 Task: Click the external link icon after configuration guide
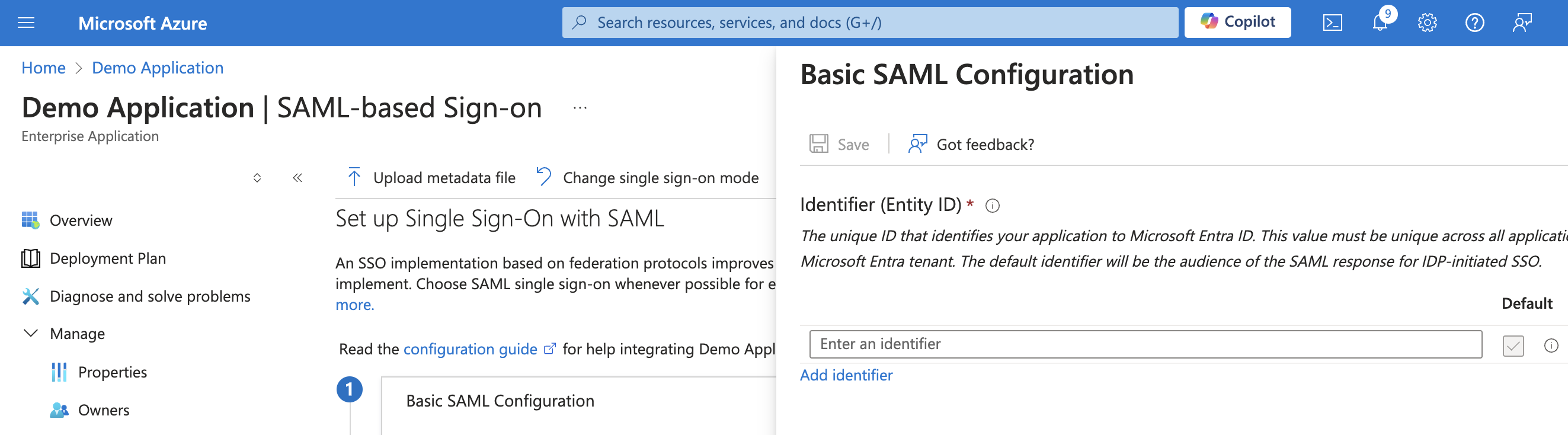click(550, 348)
